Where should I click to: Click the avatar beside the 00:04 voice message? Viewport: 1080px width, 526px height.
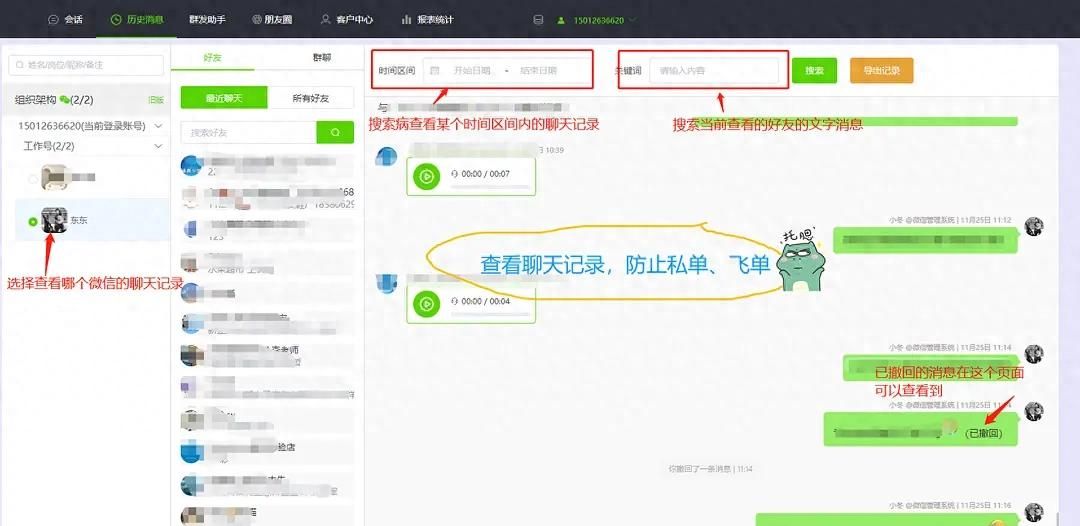pos(386,282)
